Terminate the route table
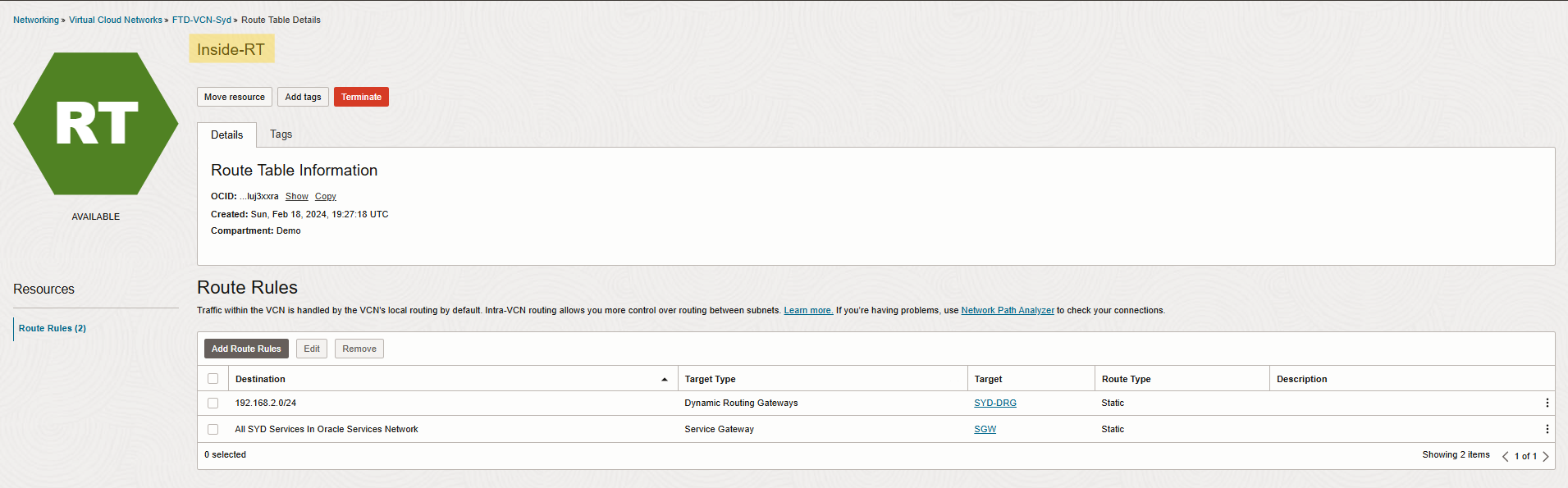Image resolution: width=1568 pixels, height=488 pixels. click(361, 97)
